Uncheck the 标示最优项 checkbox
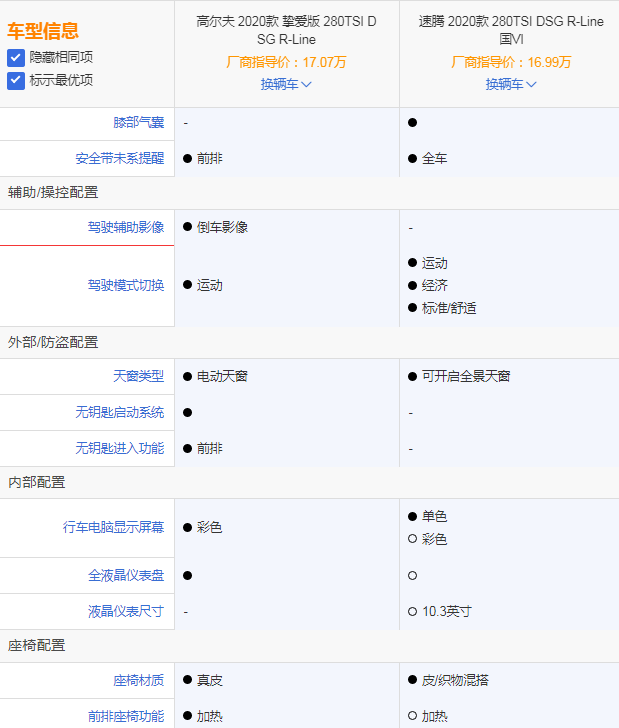The image size is (619, 728). click(16, 80)
